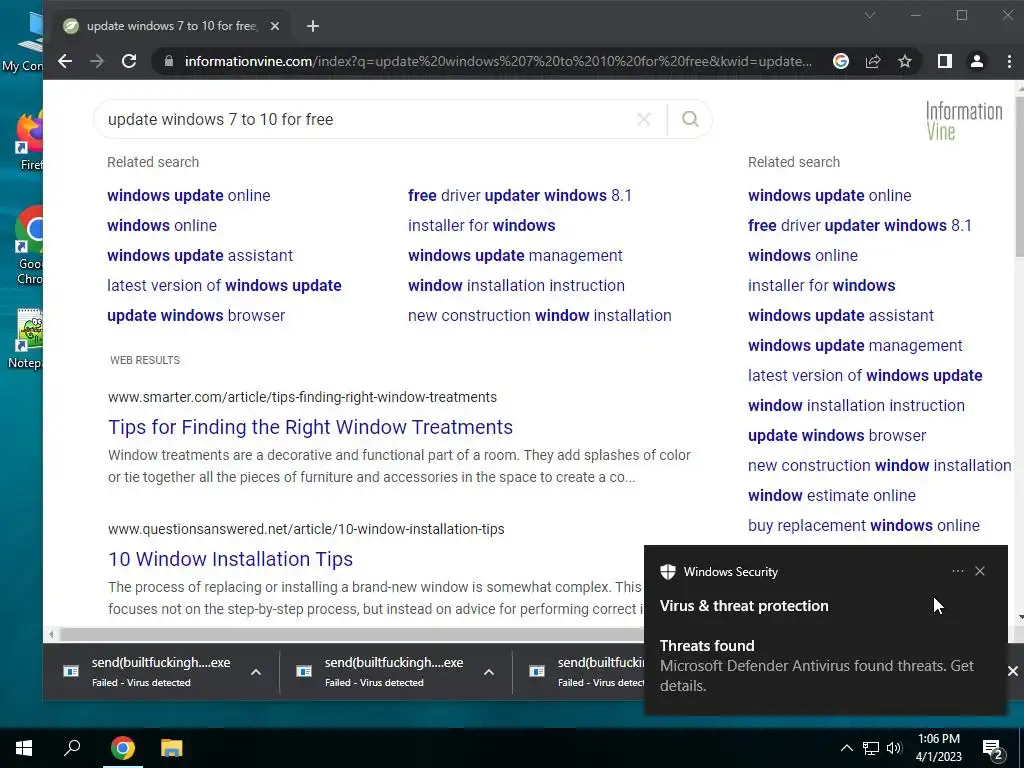Open Windows Security notification options menu

click(957, 571)
